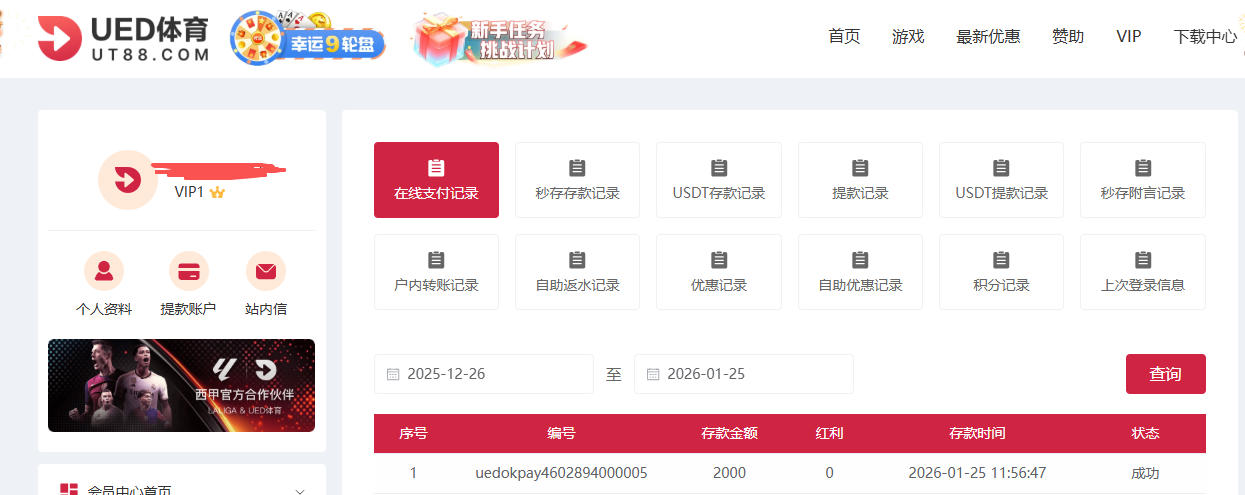1245x495 pixels.
Task: Open the start date picker 2025-12-26
Action: point(483,374)
